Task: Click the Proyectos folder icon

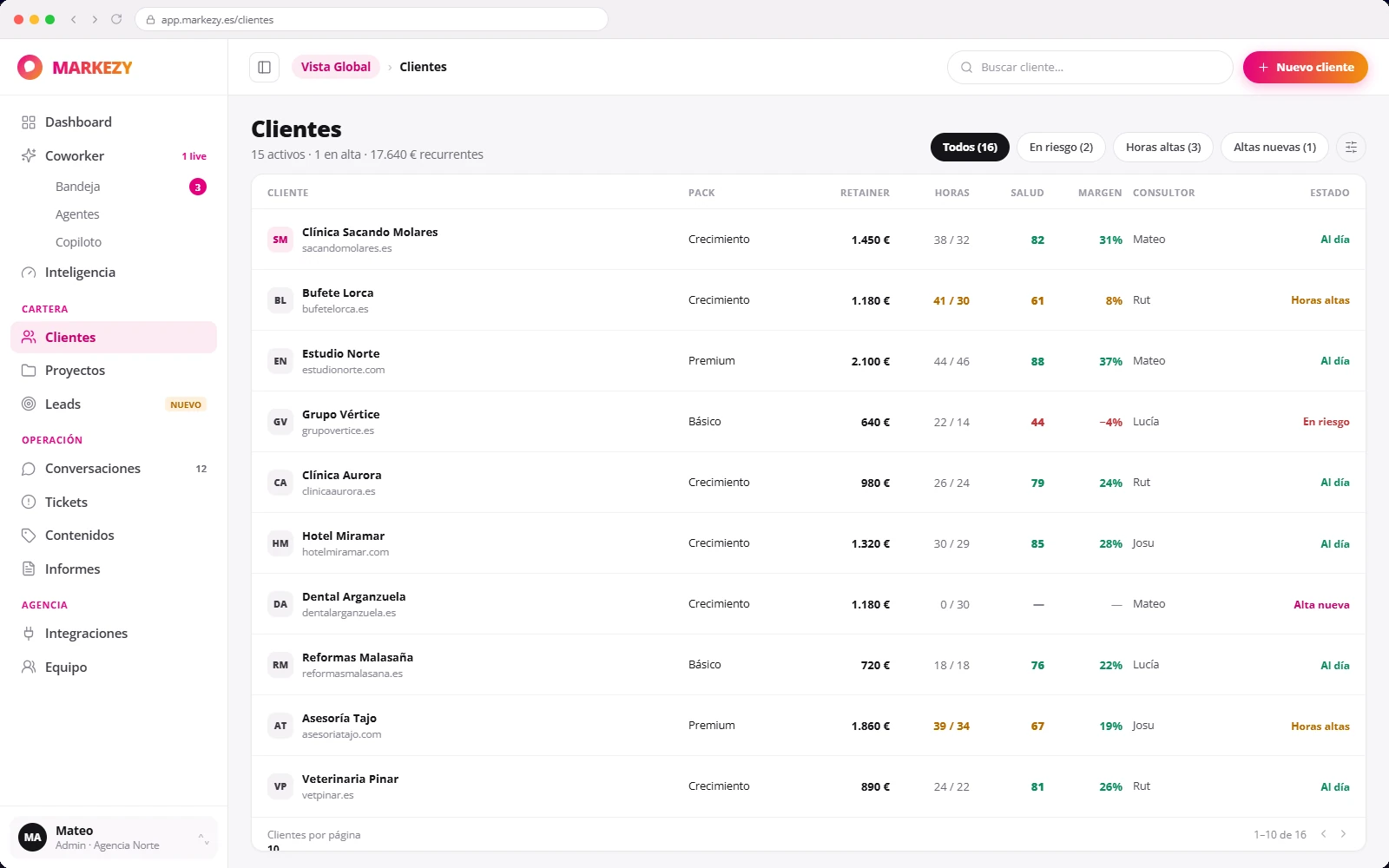Action: point(29,371)
